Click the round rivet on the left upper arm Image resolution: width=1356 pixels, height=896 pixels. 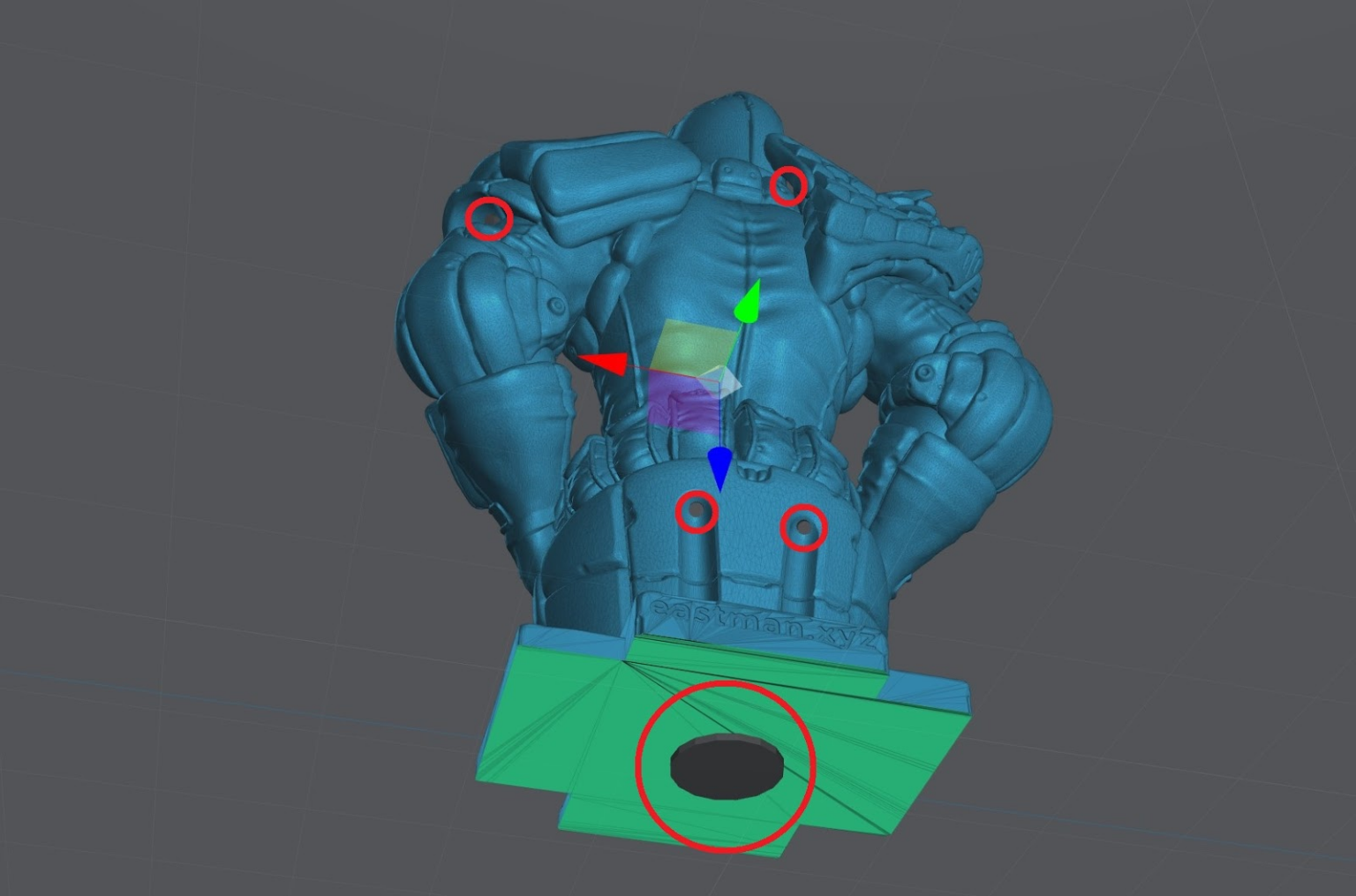[x=557, y=306]
